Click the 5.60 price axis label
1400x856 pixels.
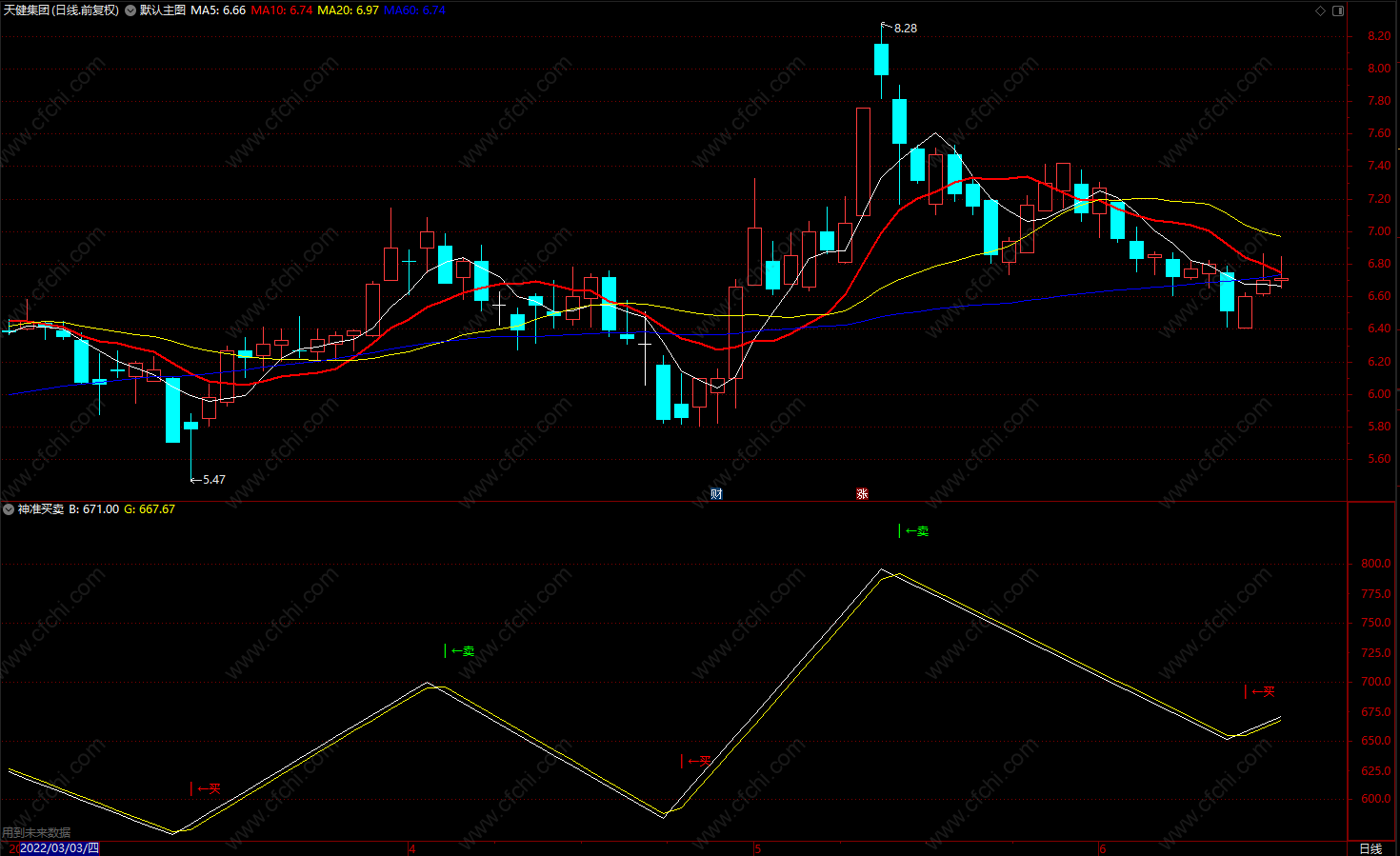(x=1378, y=459)
